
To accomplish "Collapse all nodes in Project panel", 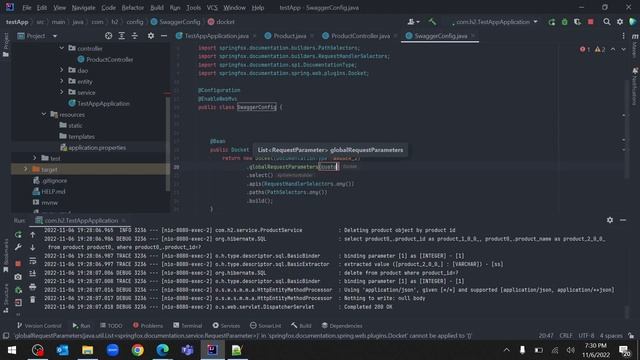I will coord(135,36).
